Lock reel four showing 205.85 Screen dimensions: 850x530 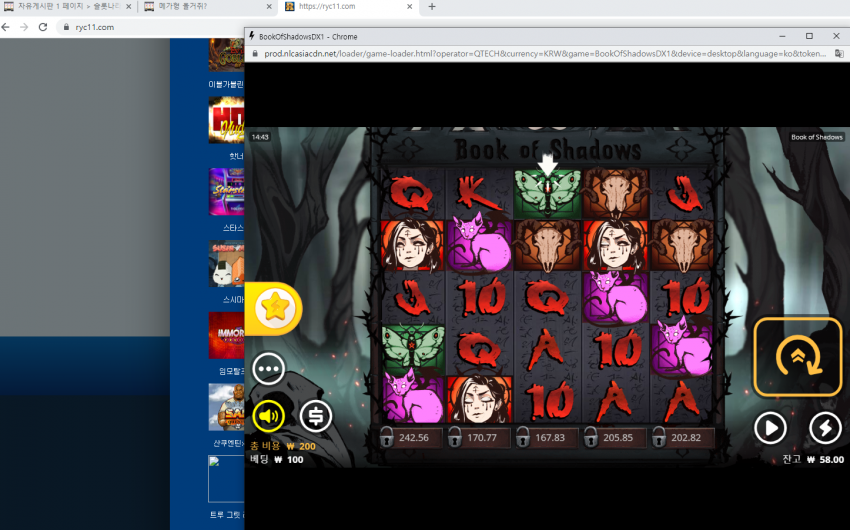[615, 437]
